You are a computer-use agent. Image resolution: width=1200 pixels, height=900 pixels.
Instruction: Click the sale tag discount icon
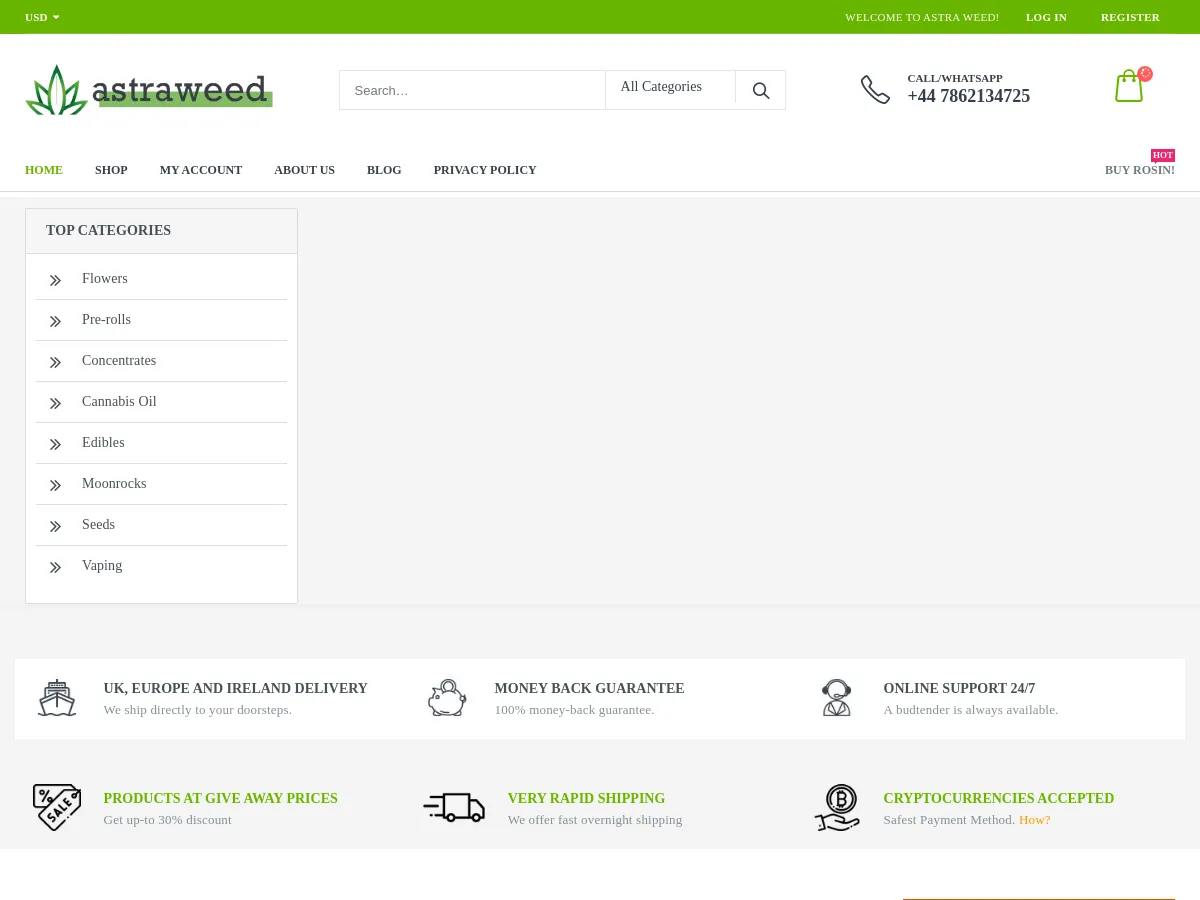tap(57, 807)
